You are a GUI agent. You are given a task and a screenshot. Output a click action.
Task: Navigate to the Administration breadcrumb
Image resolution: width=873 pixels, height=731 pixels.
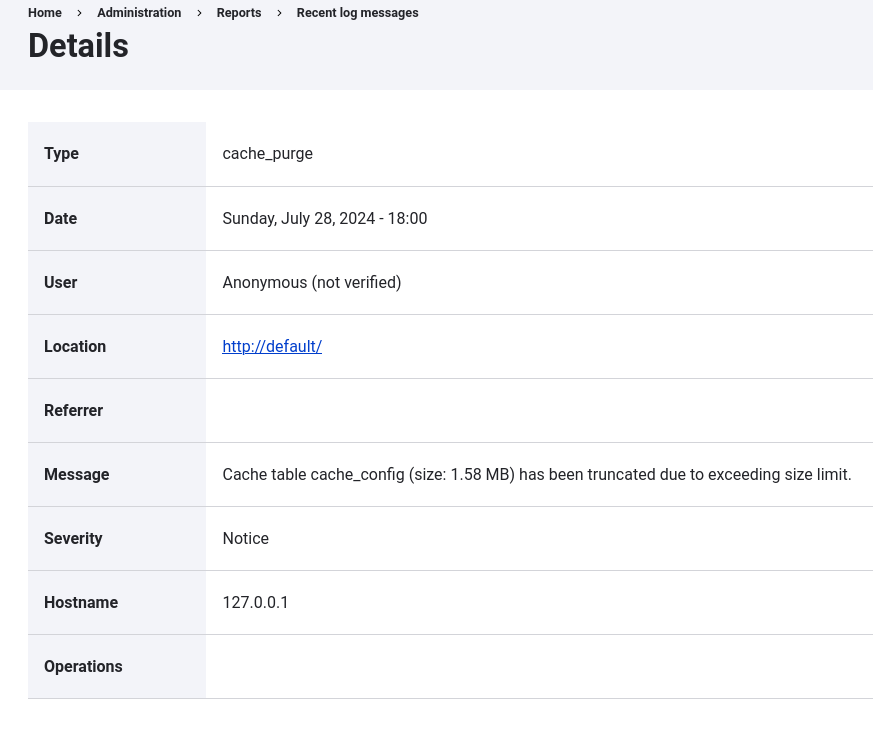tap(139, 13)
